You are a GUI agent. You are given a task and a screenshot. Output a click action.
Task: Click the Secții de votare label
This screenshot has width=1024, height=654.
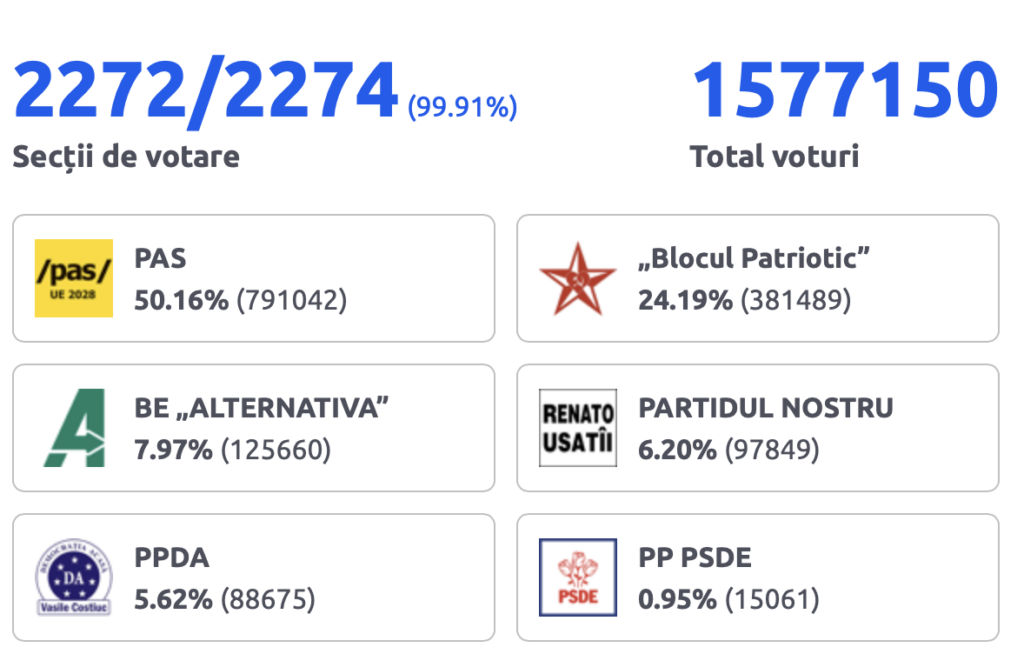(126, 157)
